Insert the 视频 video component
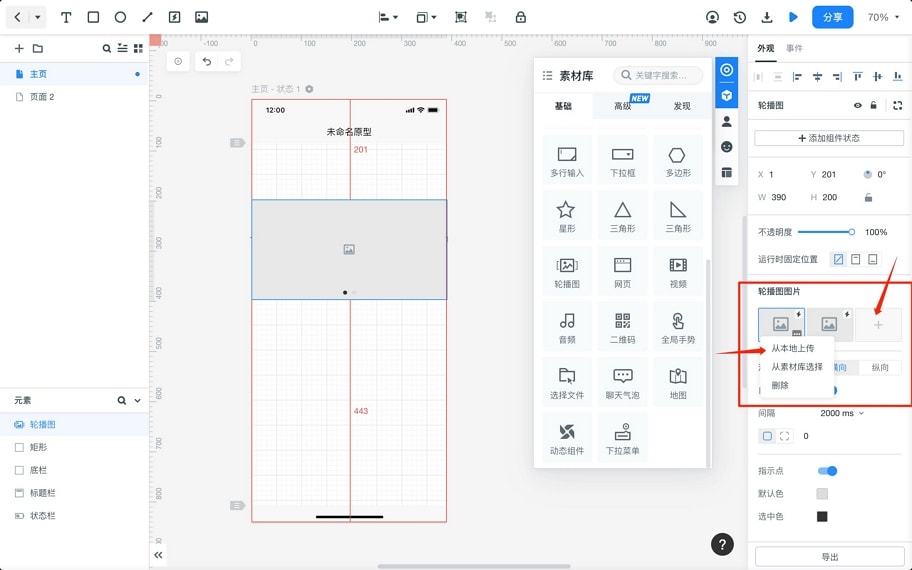 [678, 272]
